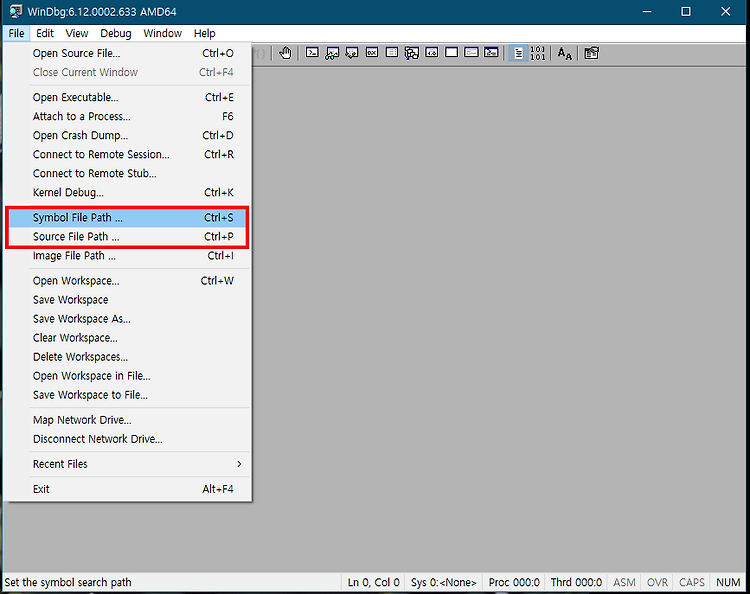Click Save Workspace menu entry

pyautogui.click(x=128, y=300)
